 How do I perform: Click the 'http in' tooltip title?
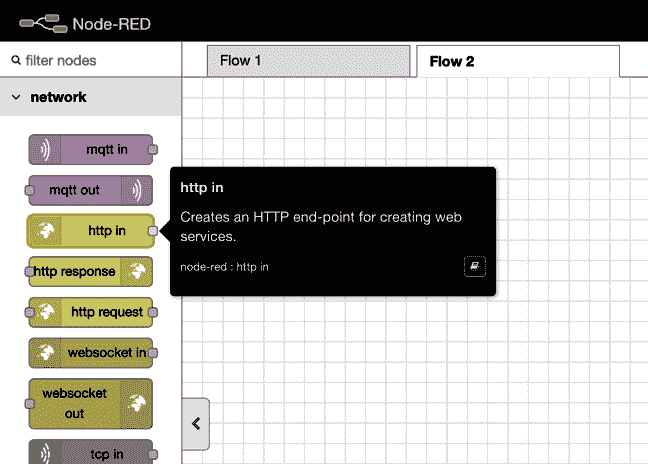coord(202,188)
